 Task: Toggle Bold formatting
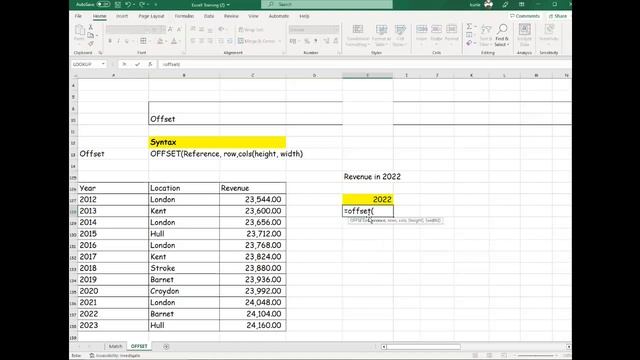[110, 41]
